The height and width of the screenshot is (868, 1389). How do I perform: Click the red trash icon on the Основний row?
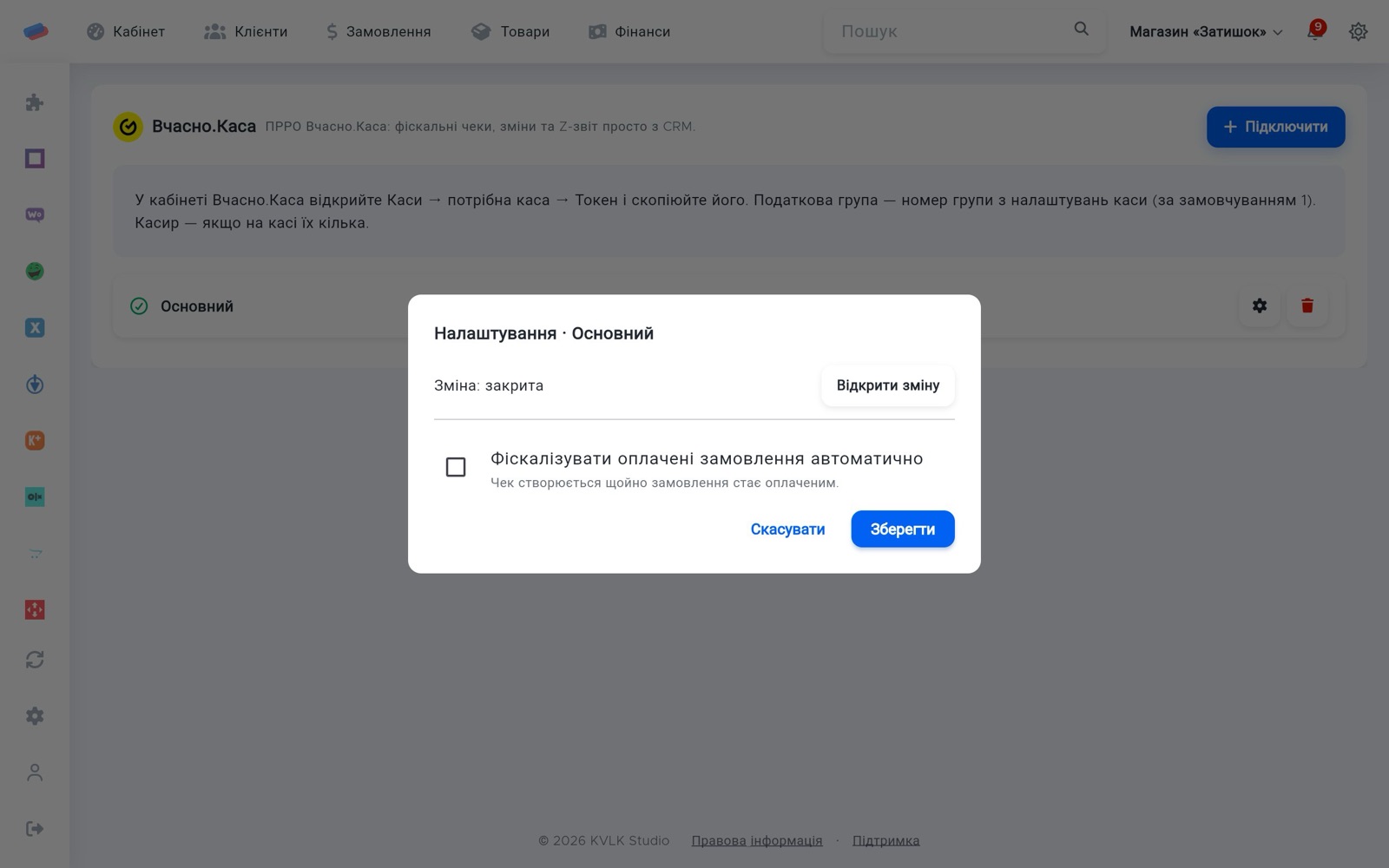(x=1307, y=306)
